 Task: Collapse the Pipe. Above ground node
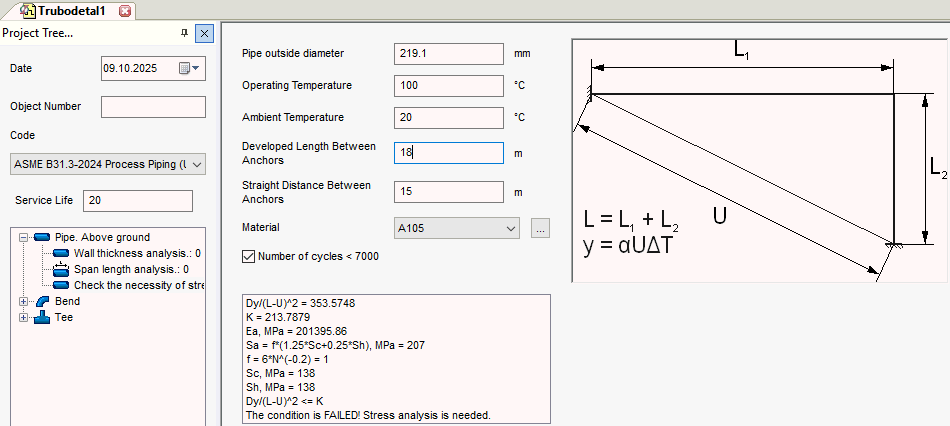(x=24, y=237)
